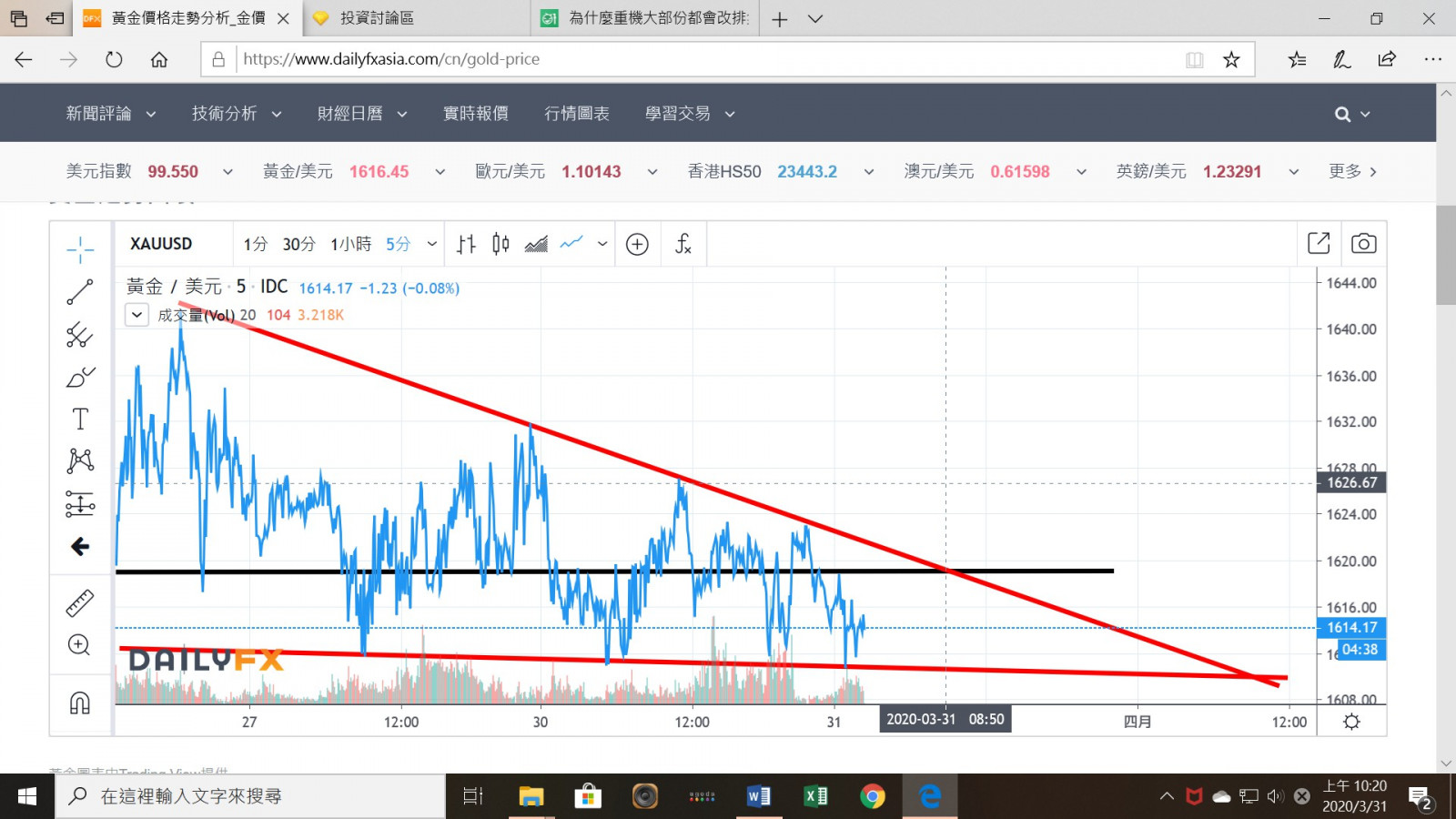
Task: Open Word from the taskbar
Action: point(759,797)
